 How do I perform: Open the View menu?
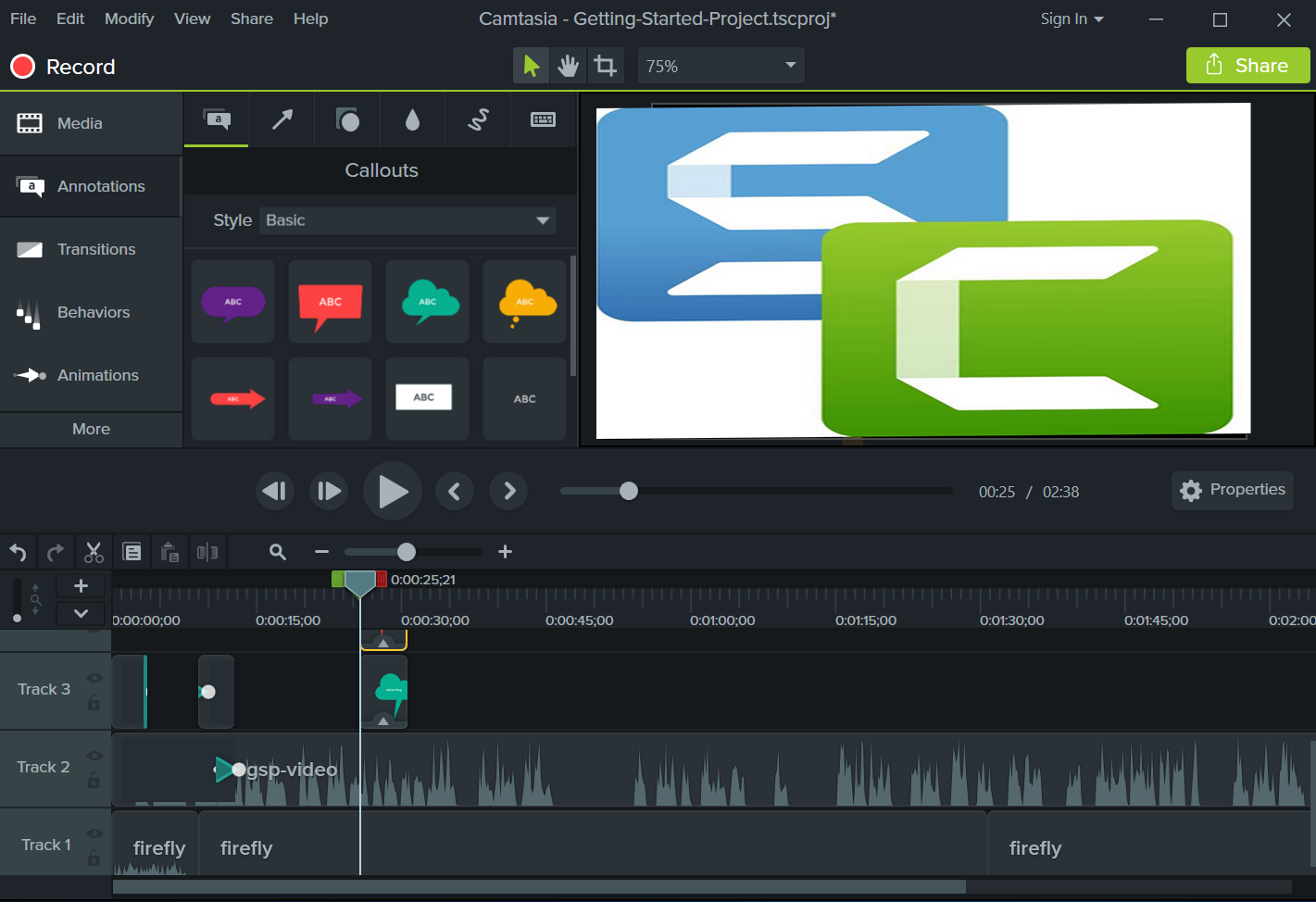pos(192,19)
